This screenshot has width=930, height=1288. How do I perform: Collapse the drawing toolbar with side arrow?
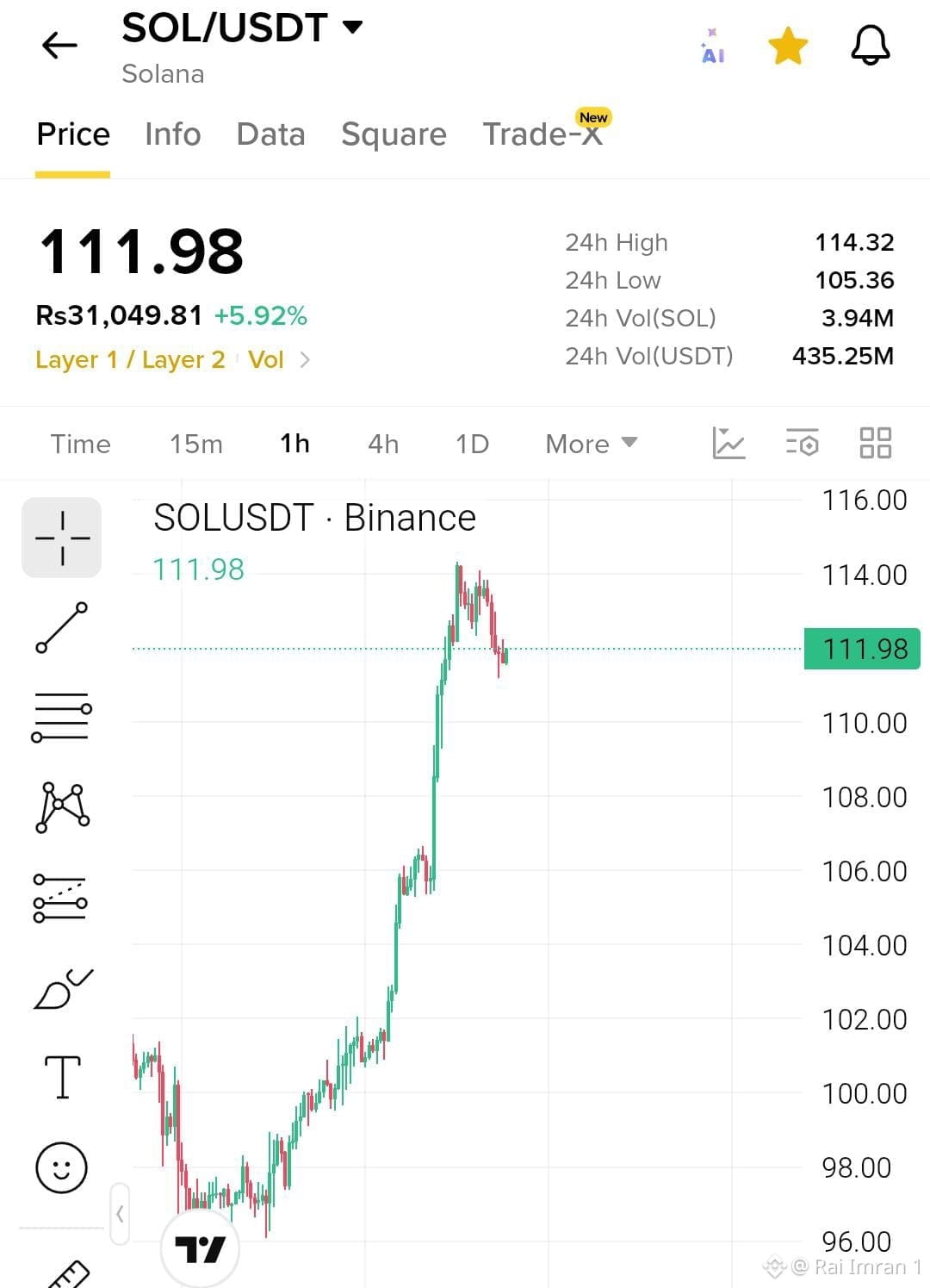click(x=121, y=1214)
